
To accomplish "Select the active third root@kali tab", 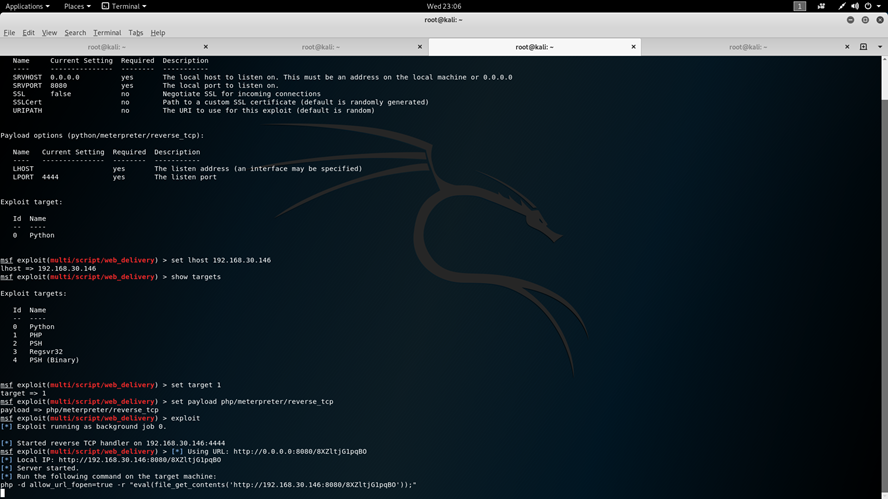I will (x=535, y=47).
